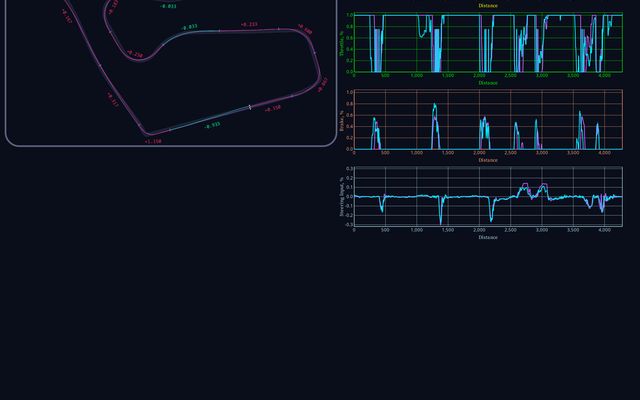This screenshot has width=640, height=400.
Task: Click the Steering Input, % y-axis title
Action: coord(339,196)
